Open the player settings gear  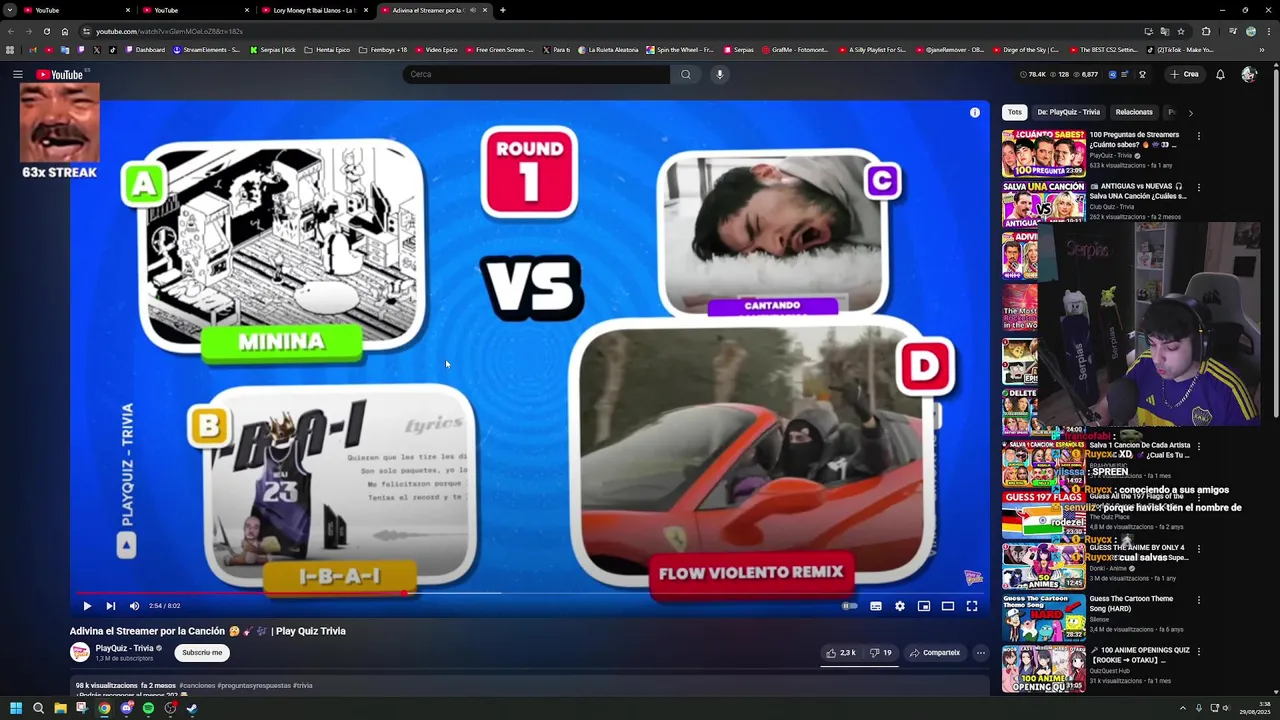click(x=900, y=606)
